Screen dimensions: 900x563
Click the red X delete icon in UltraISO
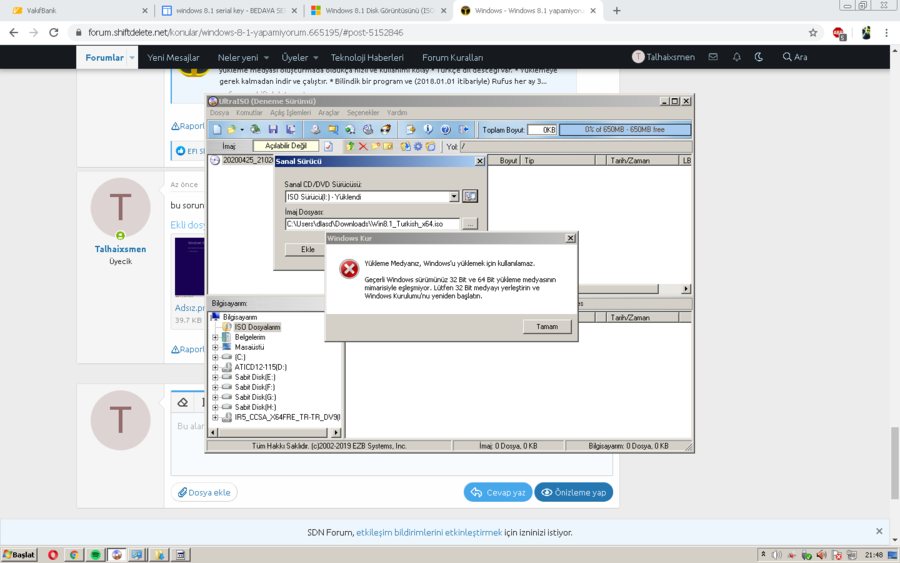(363, 146)
